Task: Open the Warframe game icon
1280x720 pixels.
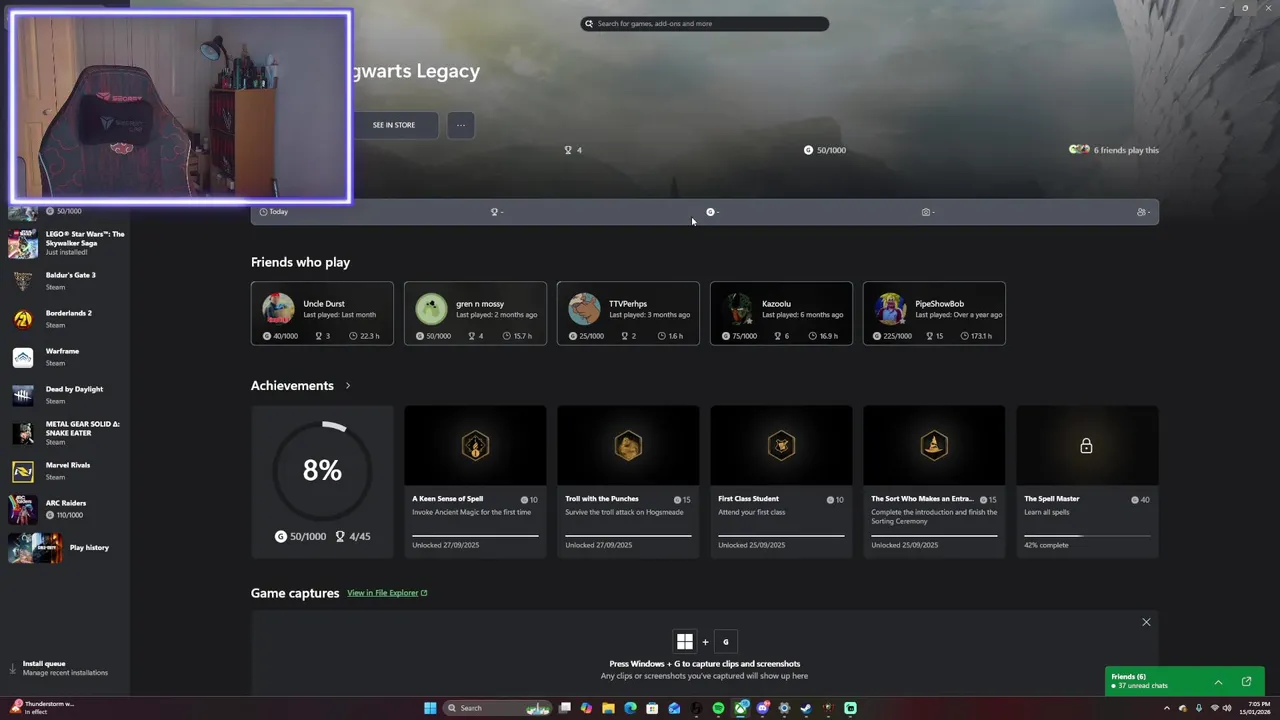Action: click(23, 357)
